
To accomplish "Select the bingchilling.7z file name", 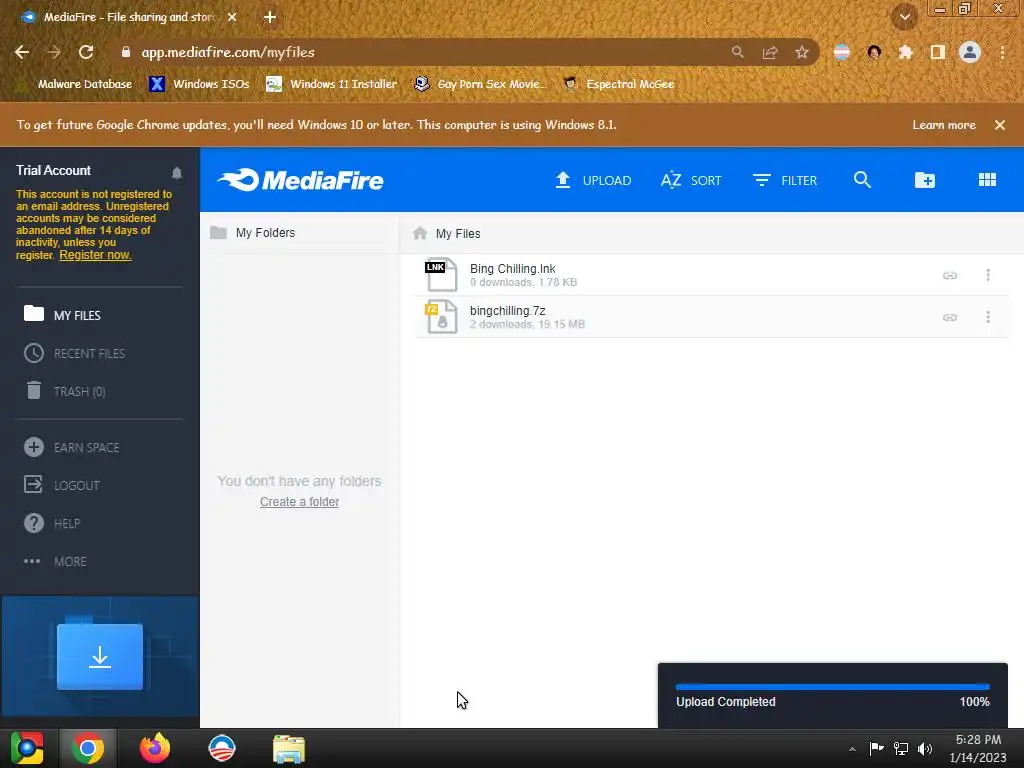I will [507, 311].
